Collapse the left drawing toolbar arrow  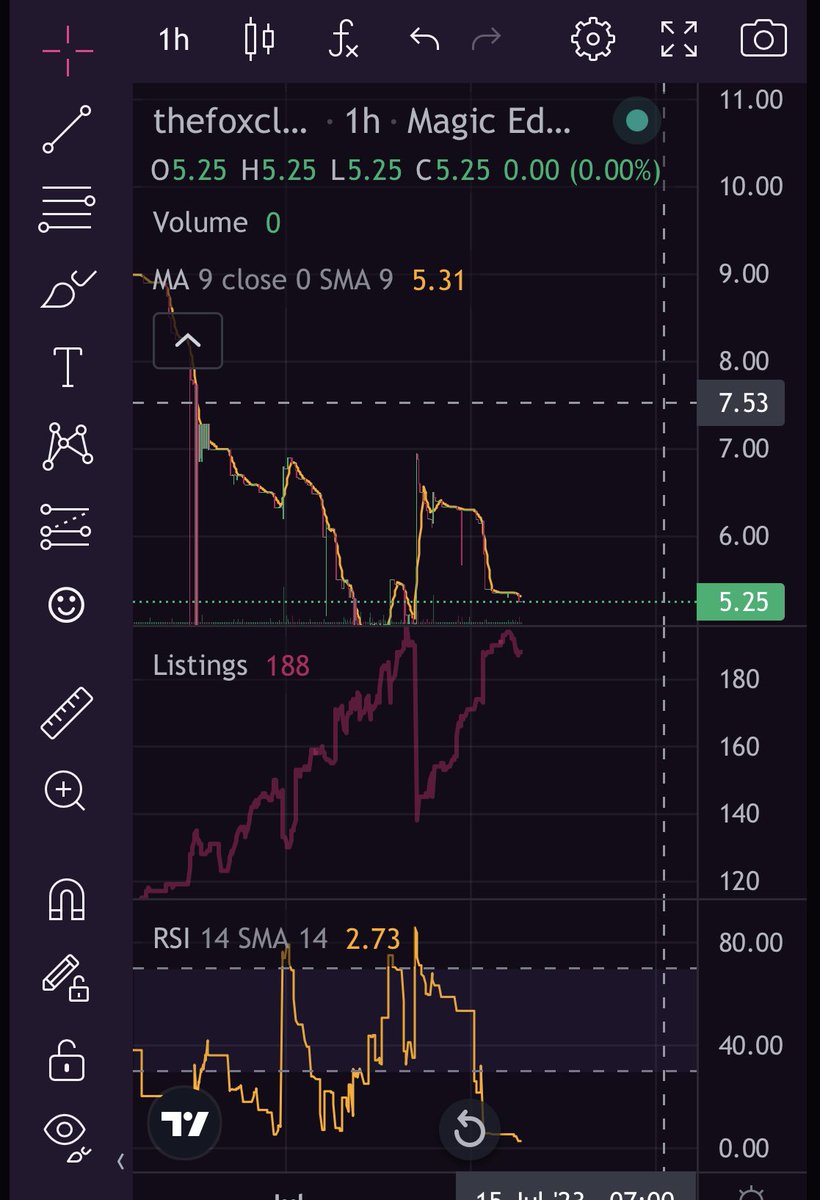121,1161
